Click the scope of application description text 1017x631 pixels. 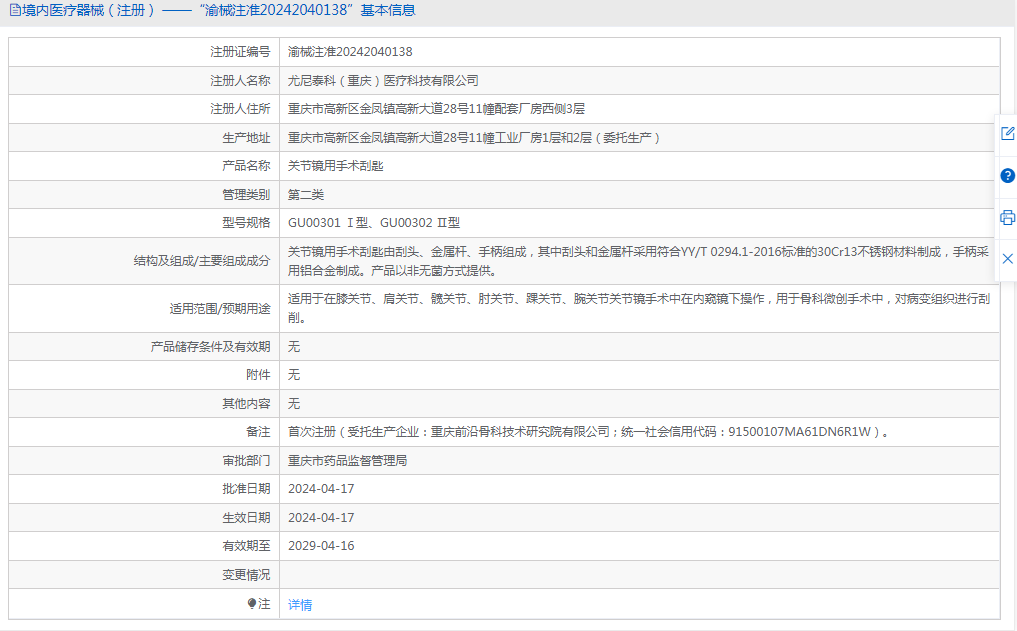coord(639,308)
